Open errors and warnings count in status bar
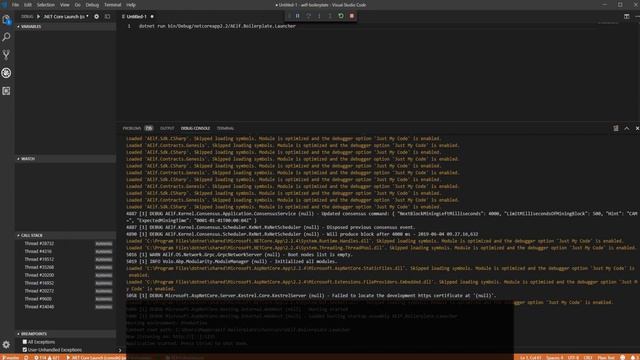The height and width of the screenshot is (360, 640). (x=47, y=358)
